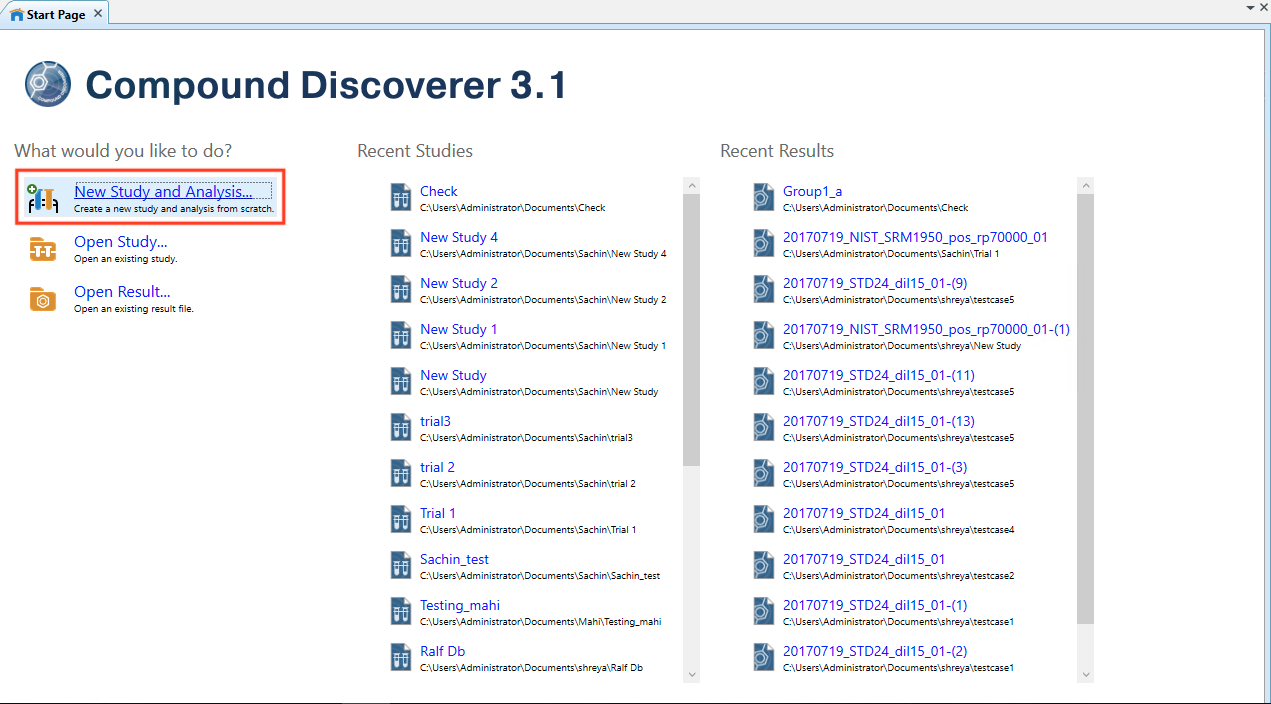Open the Open Result... link

(122, 292)
